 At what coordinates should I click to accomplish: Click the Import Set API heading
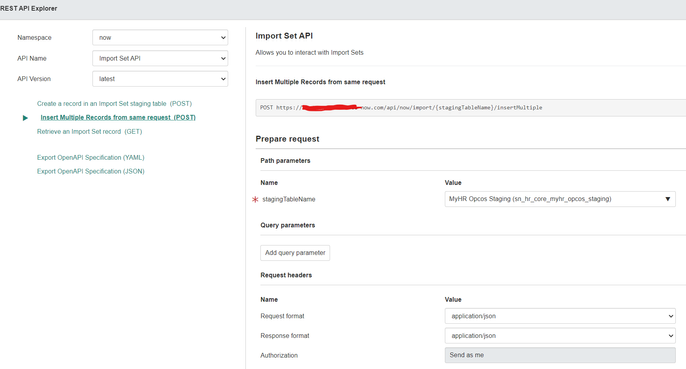click(x=284, y=36)
